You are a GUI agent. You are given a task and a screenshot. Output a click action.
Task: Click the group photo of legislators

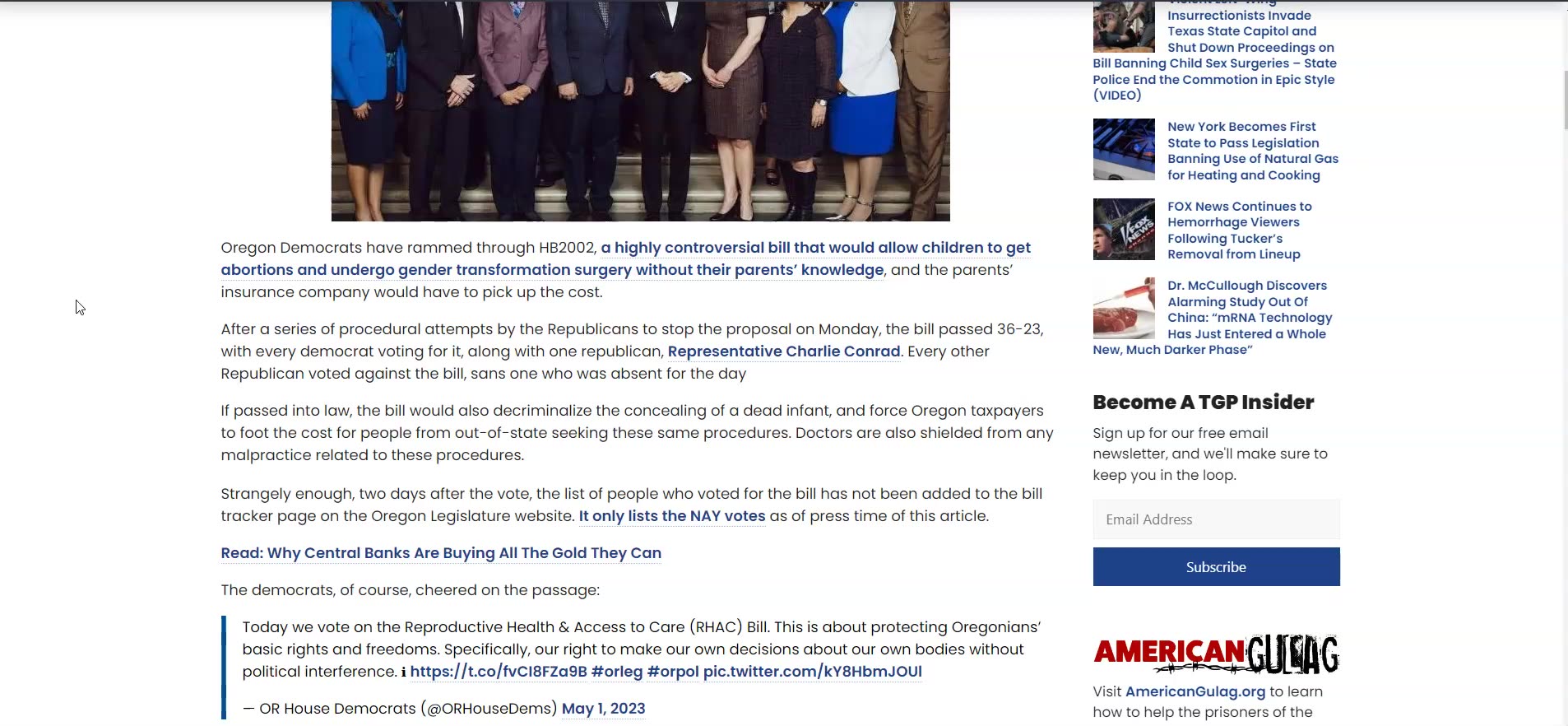(x=640, y=110)
